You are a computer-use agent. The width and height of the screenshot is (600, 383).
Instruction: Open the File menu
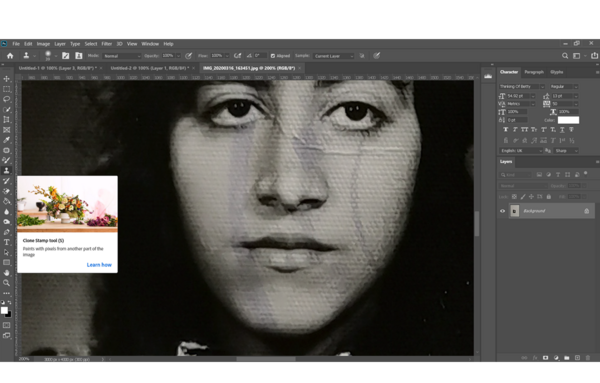[16, 44]
